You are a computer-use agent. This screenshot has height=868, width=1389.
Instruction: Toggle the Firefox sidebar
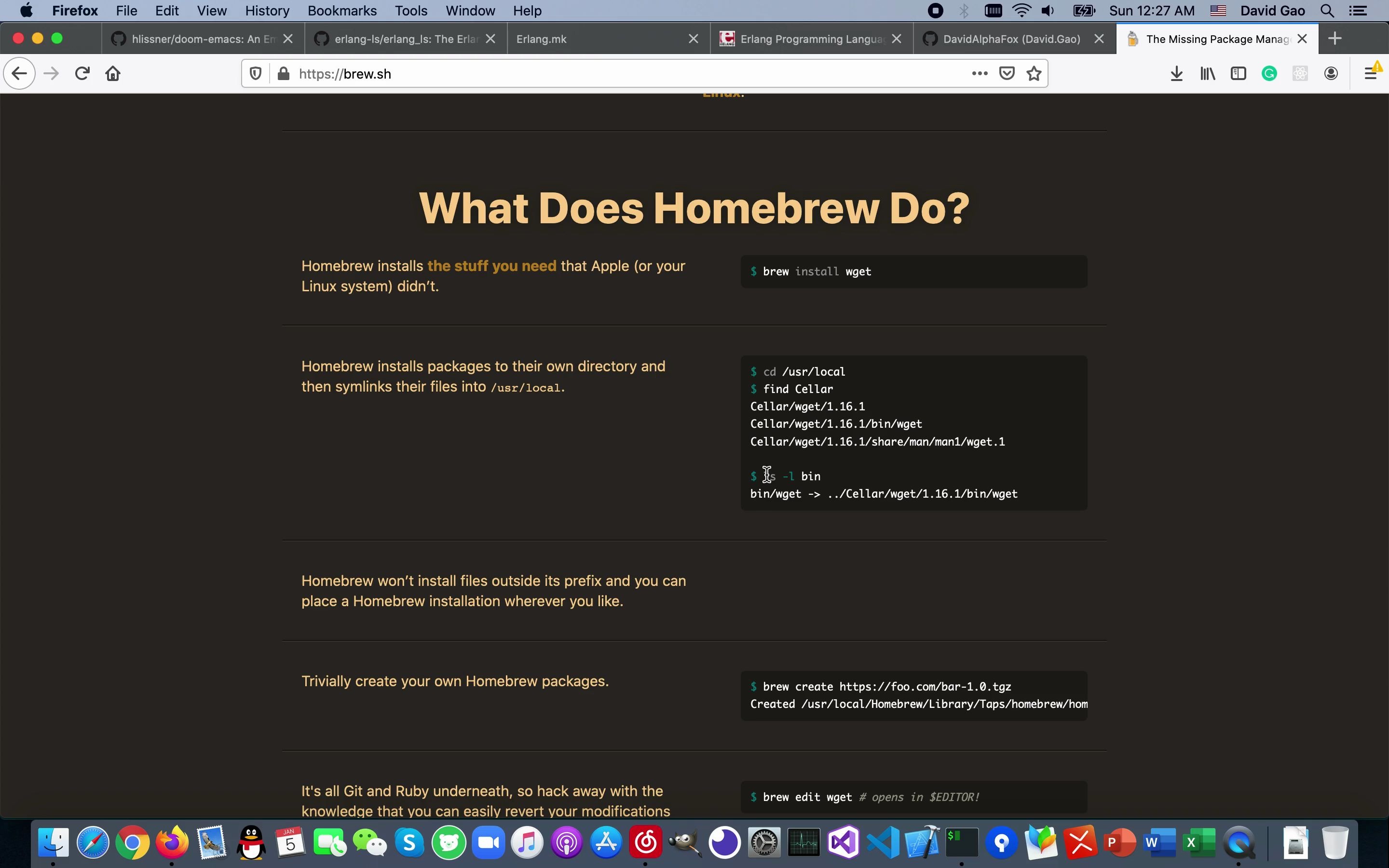click(1238, 73)
